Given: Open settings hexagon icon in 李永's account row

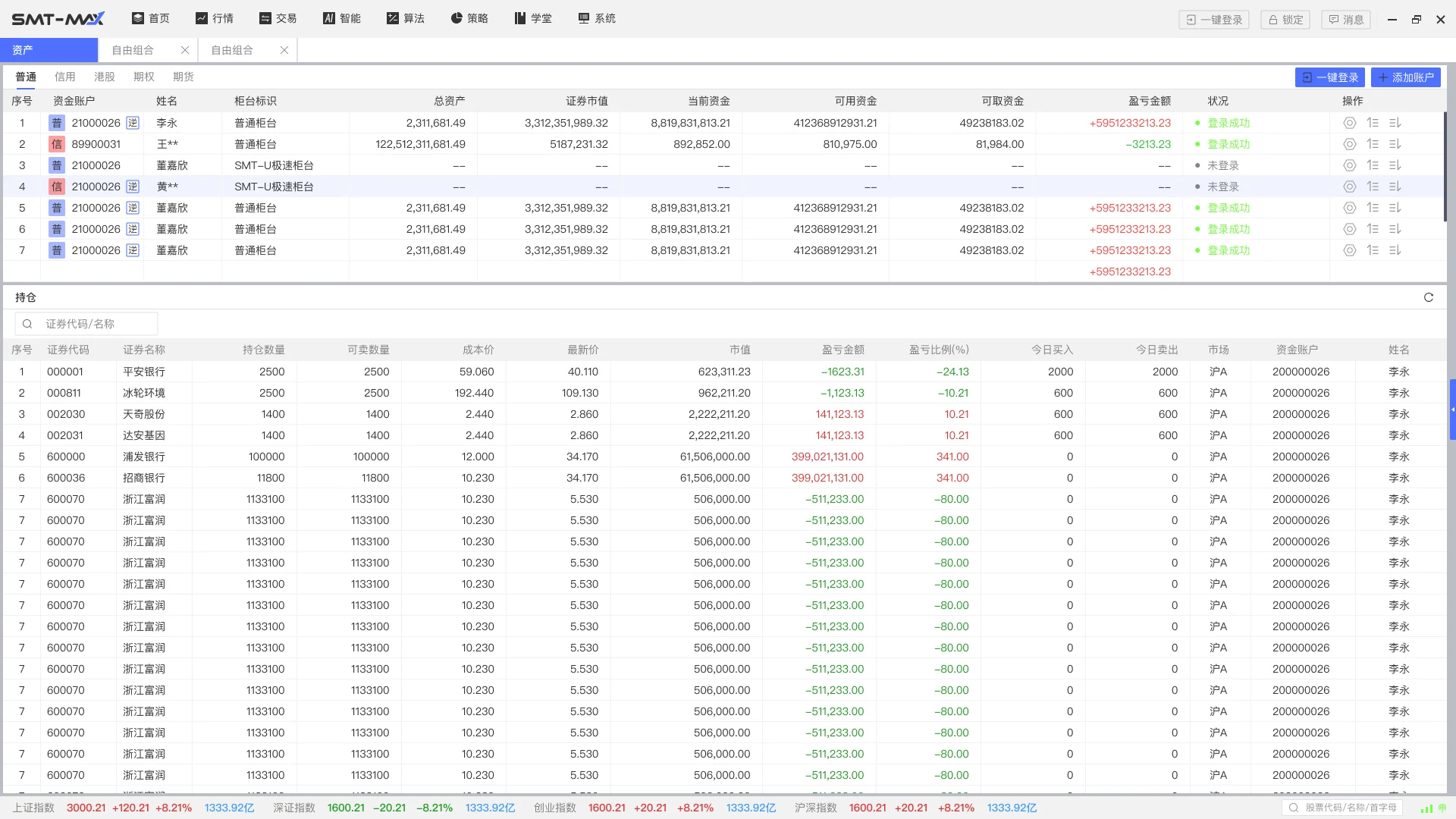Looking at the screenshot, I should click(1349, 123).
